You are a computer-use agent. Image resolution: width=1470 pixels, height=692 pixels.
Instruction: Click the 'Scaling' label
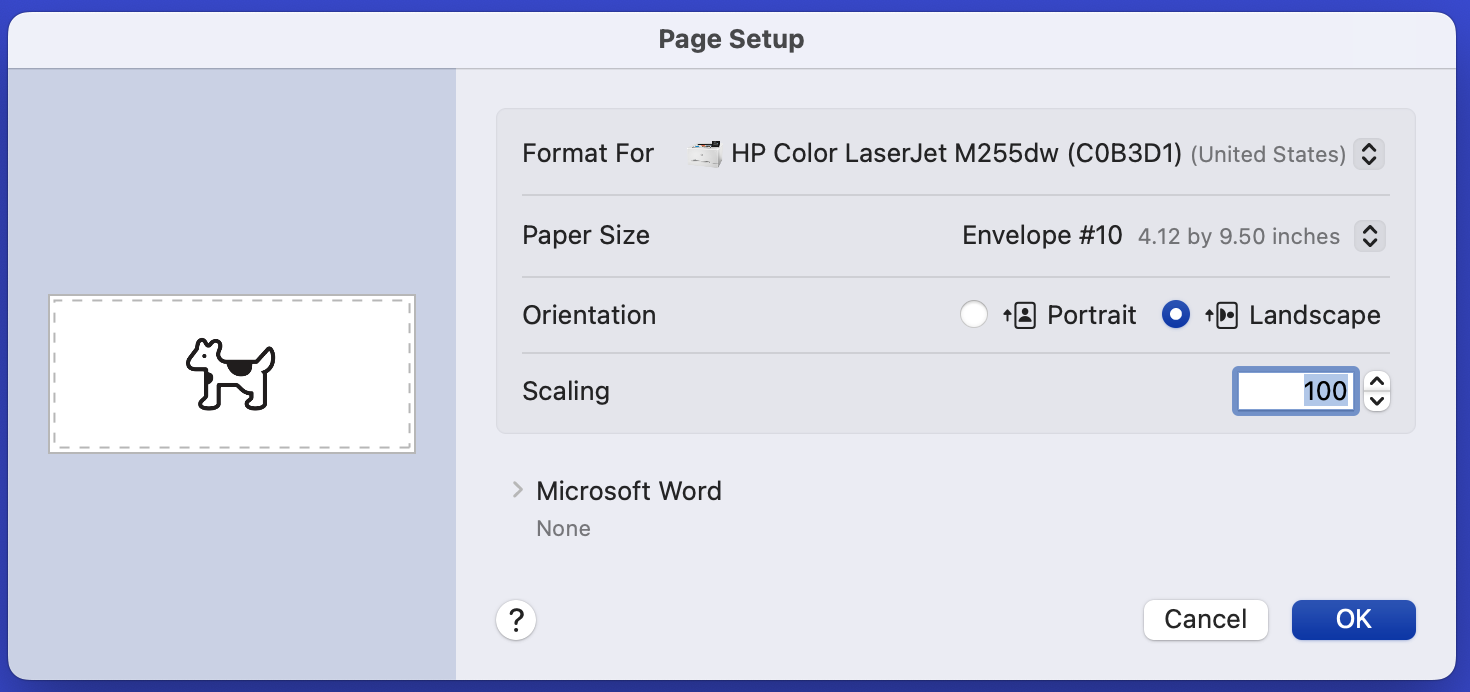[x=566, y=391]
